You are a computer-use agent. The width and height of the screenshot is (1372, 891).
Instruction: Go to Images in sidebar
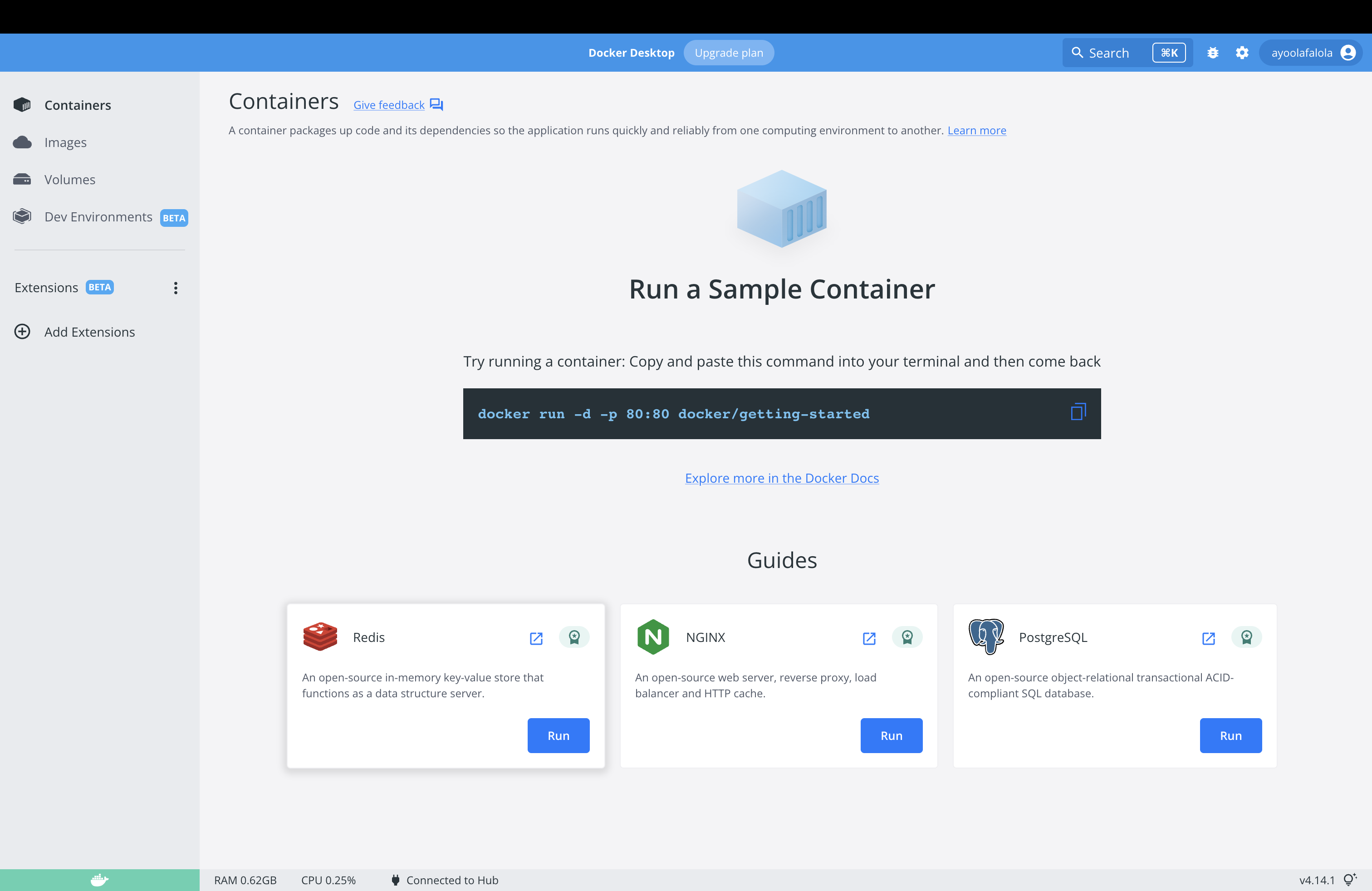pyautogui.click(x=65, y=142)
